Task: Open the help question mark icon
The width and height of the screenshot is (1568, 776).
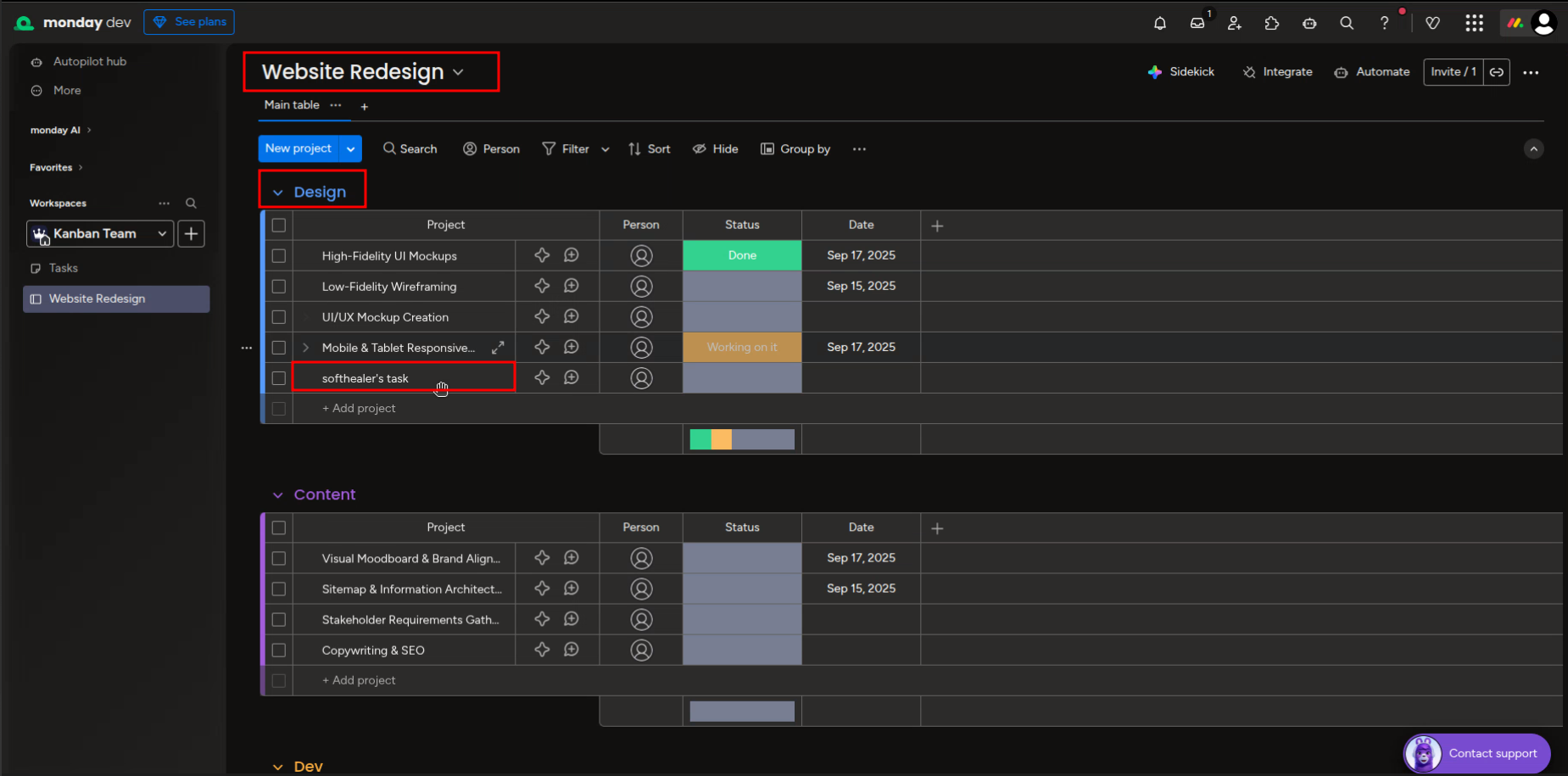Action: pos(1384,23)
